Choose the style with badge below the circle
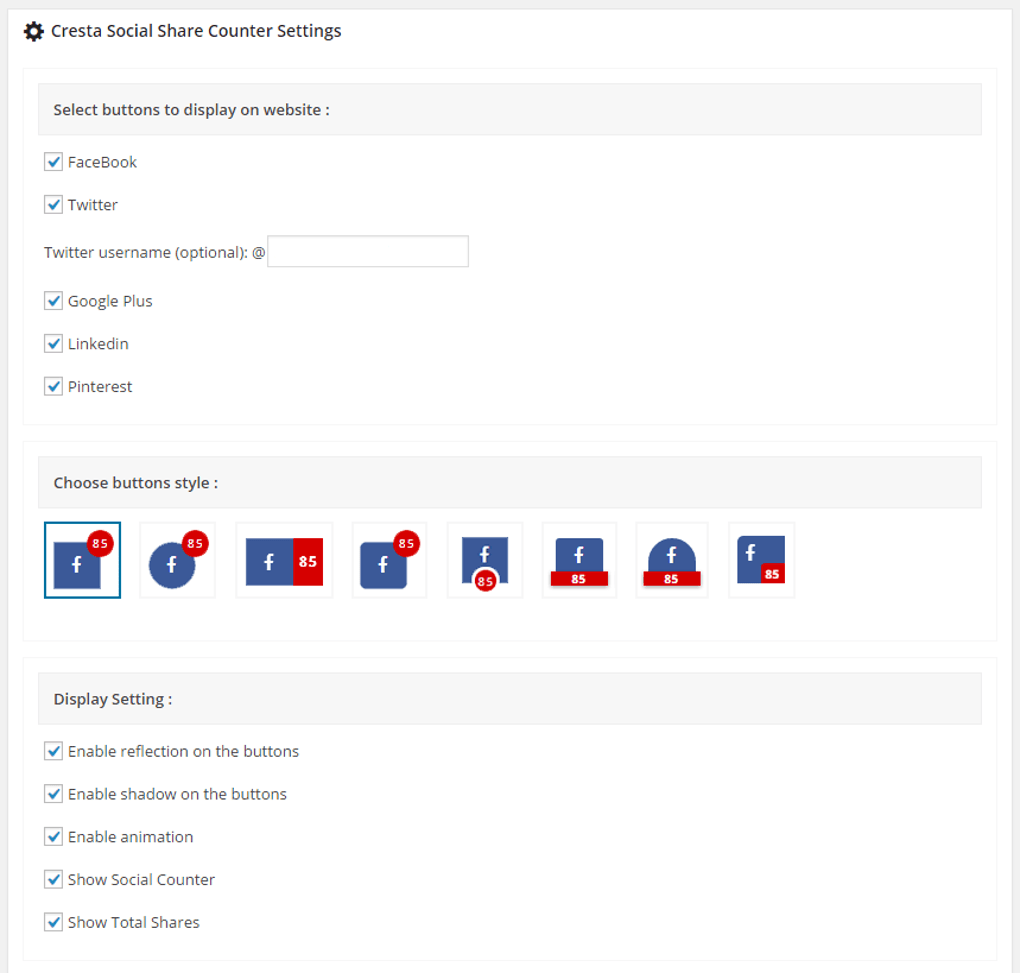The height and width of the screenshot is (973, 1020). coord(484,560)
